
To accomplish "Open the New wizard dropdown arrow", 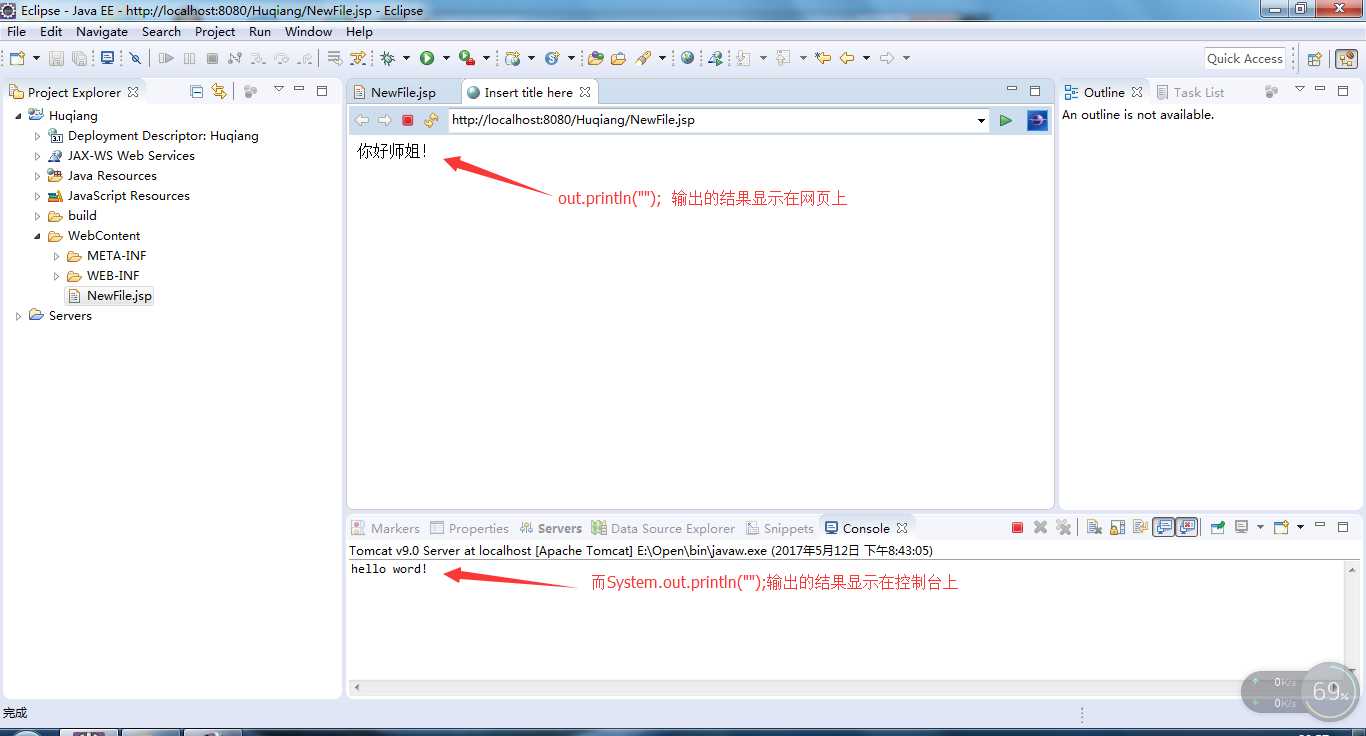I will pos(36,58).
